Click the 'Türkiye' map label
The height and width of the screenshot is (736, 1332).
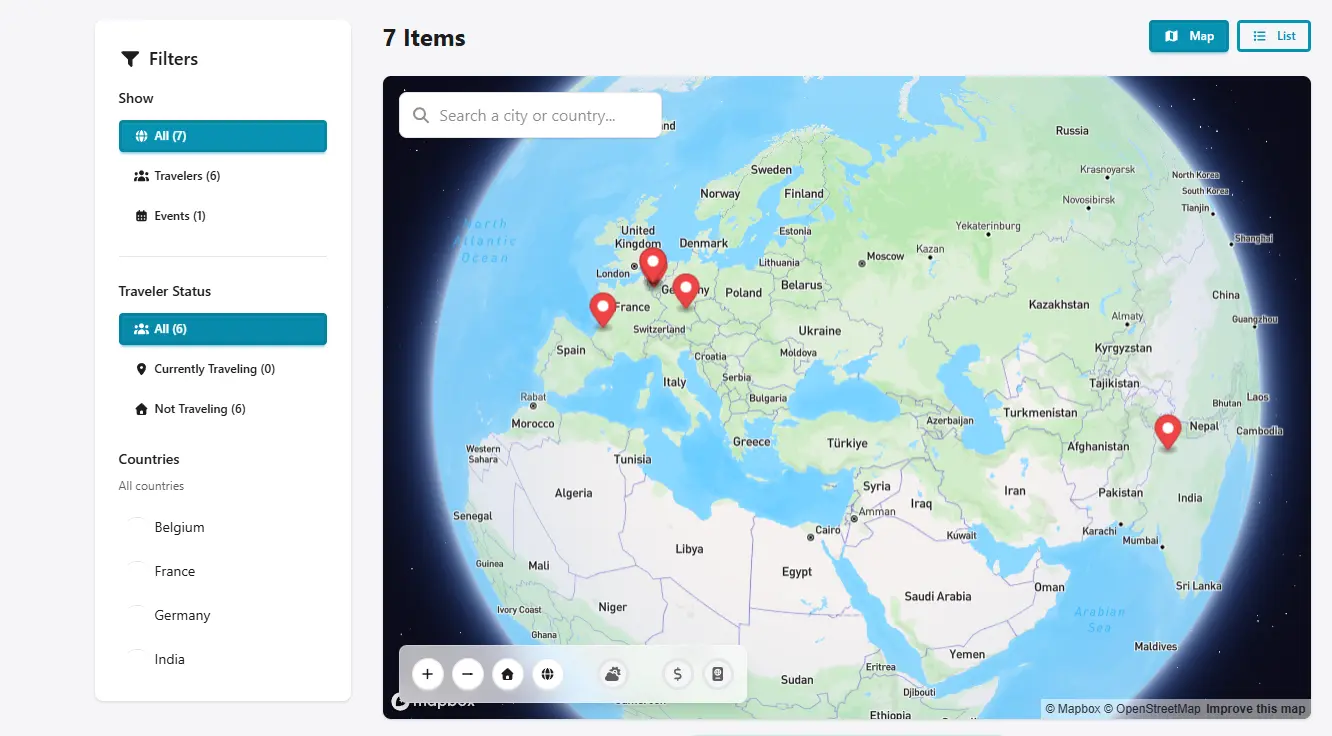[x=847, y=443]
